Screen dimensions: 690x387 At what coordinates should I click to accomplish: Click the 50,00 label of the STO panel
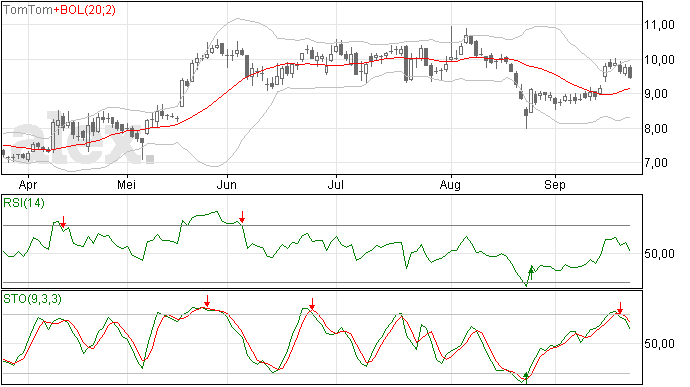click(659, 343)
